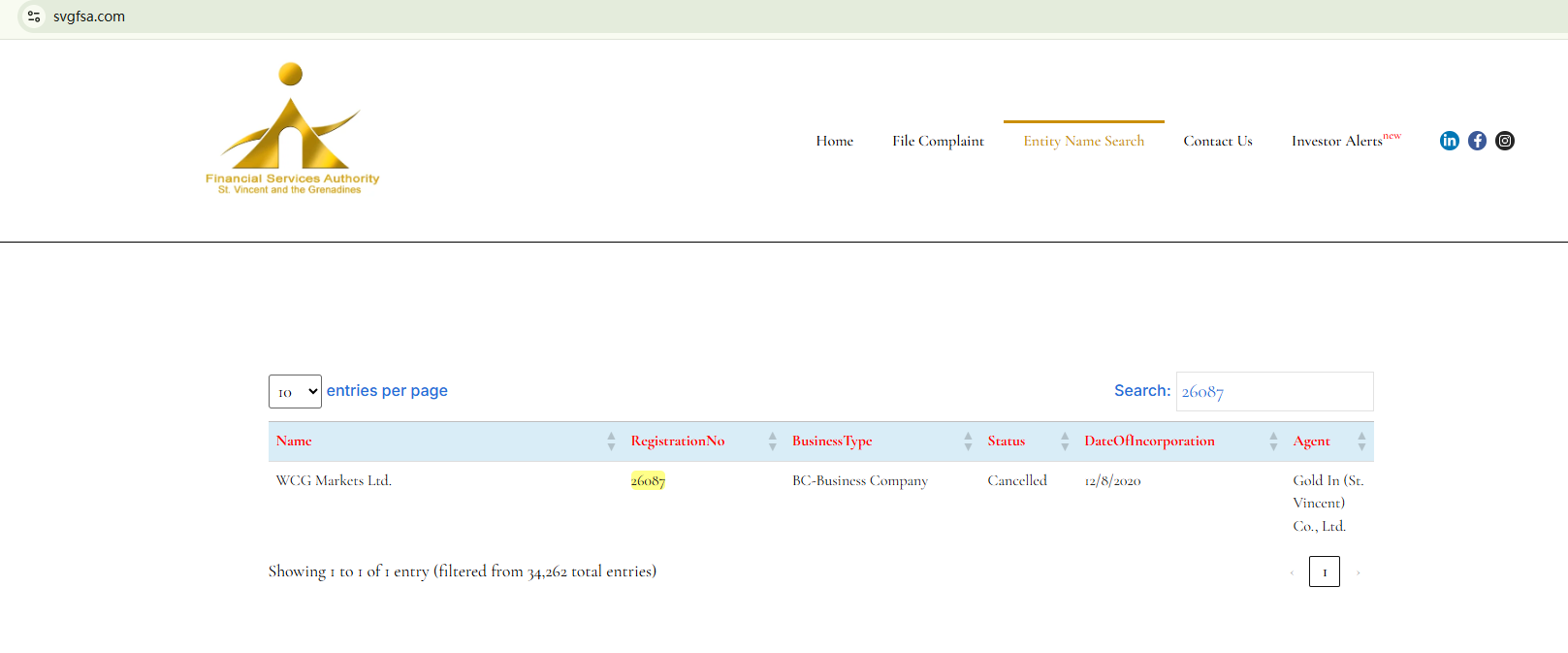Sort by RegistrationNo column arrows

coord(772,441)
